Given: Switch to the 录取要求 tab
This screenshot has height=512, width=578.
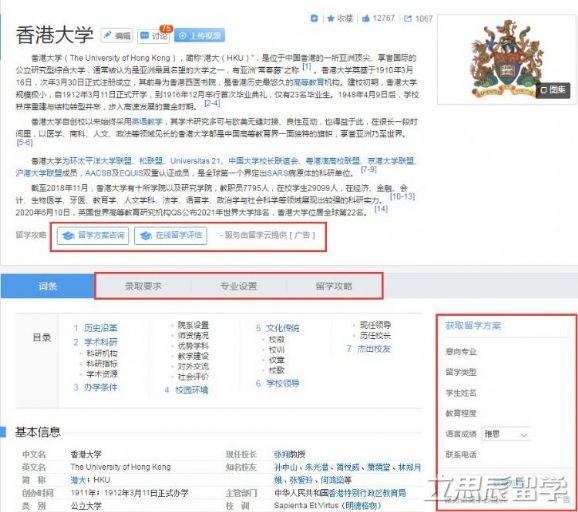Looking at the screenshot, I should coord(143,286).
